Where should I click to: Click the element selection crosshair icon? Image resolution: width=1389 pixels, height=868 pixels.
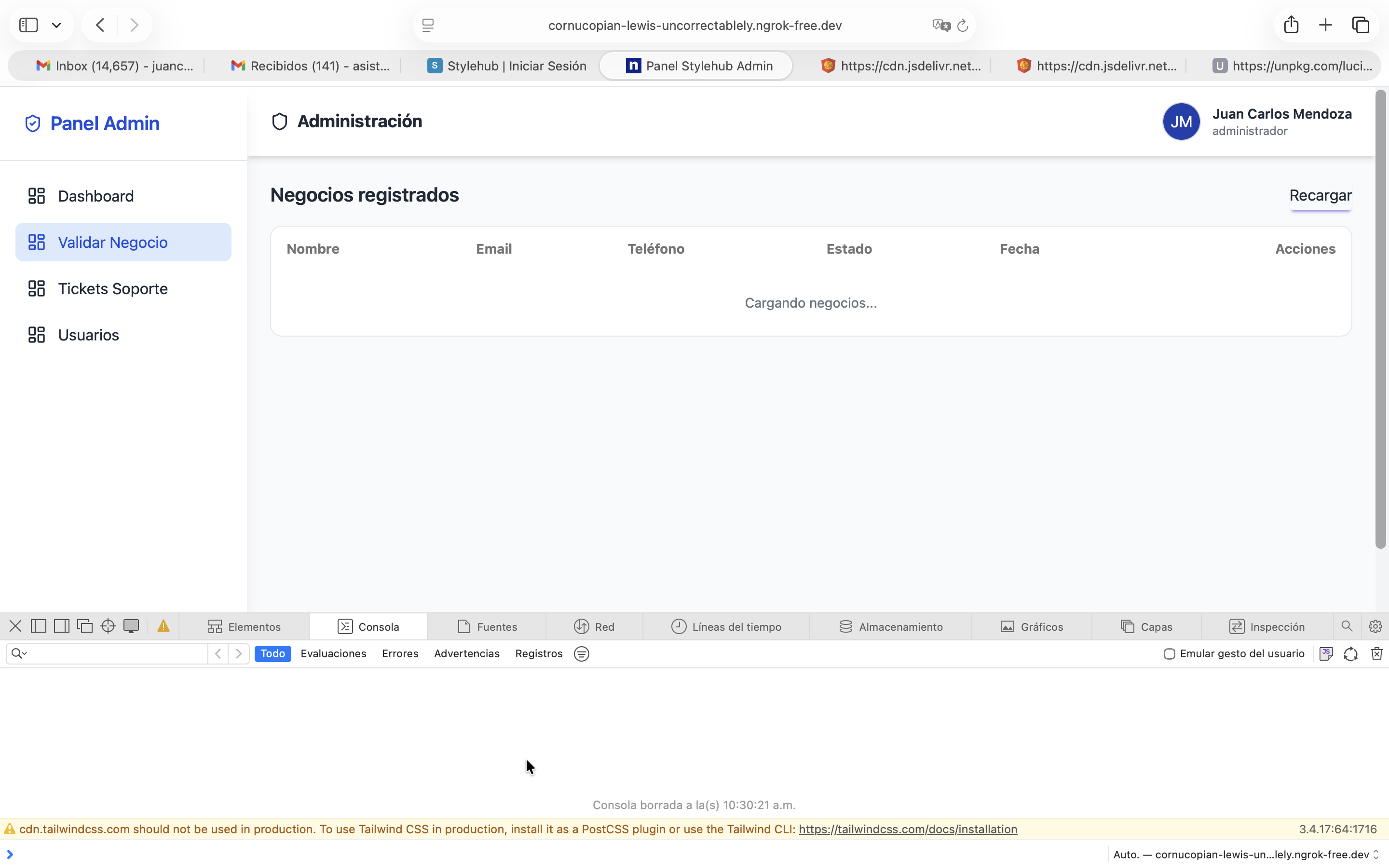tap(108, 626)
